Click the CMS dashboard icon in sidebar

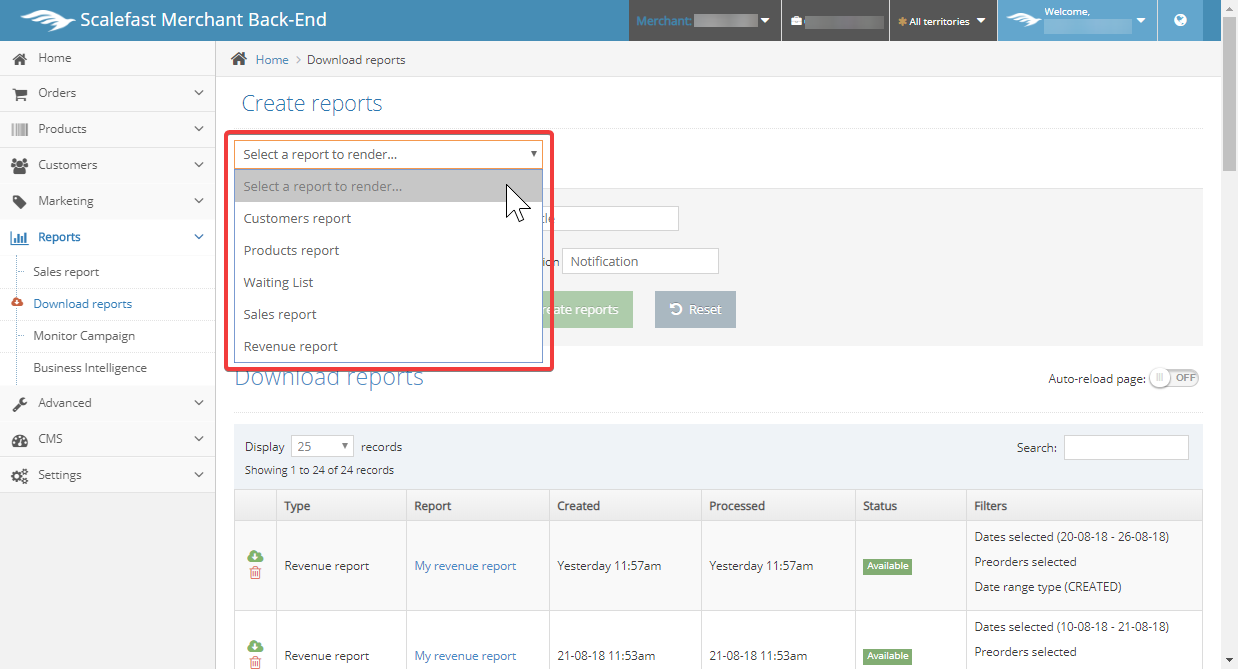click(19, 439)
